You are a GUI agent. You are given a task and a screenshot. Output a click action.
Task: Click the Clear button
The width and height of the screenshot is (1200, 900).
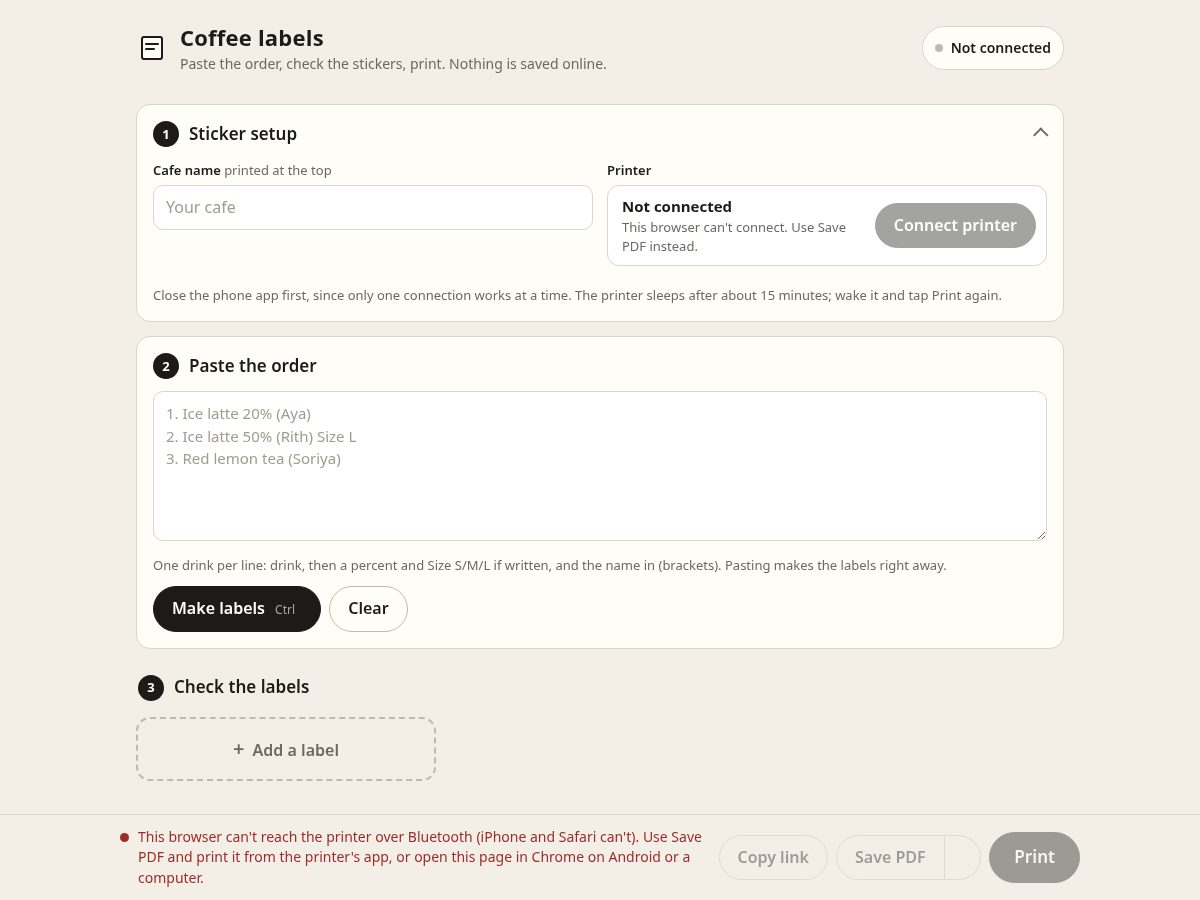tap(368, 609)
